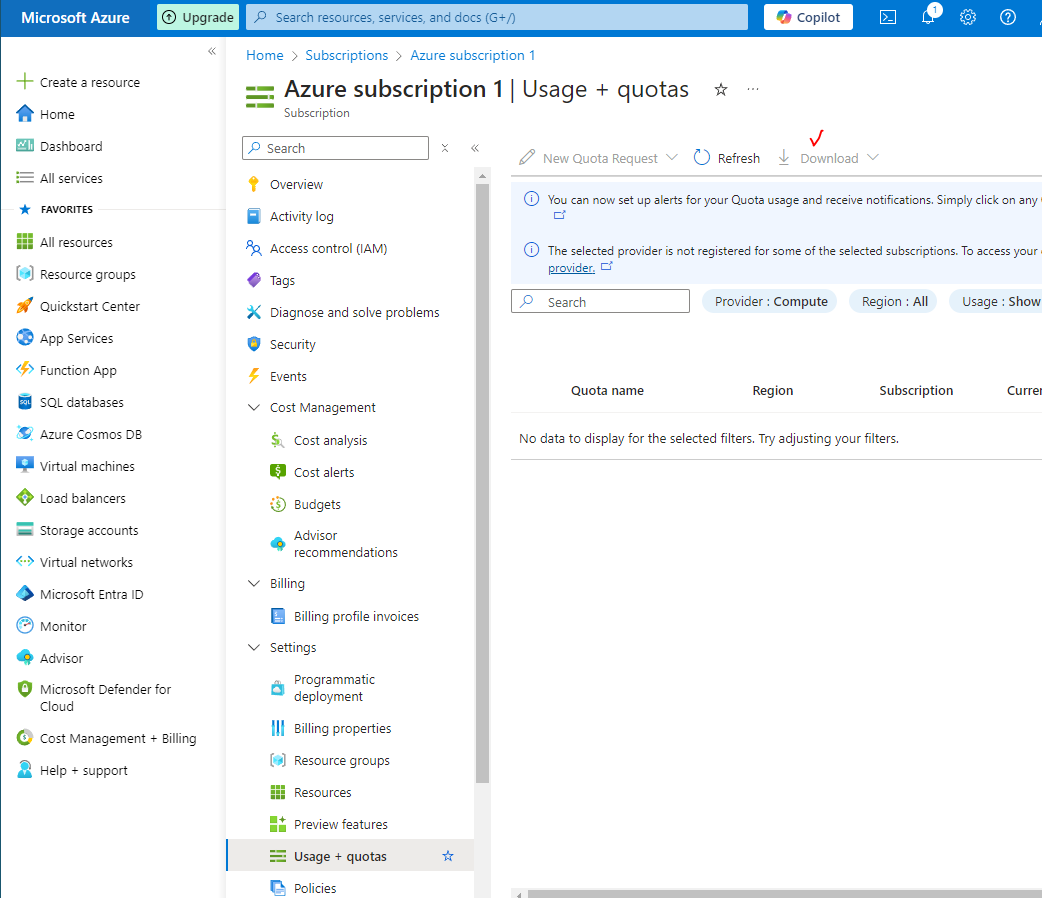The width and height of the screenshot is (1042, 898).
Task: Collapse the Billing group
Action: [x=253, y=584]
